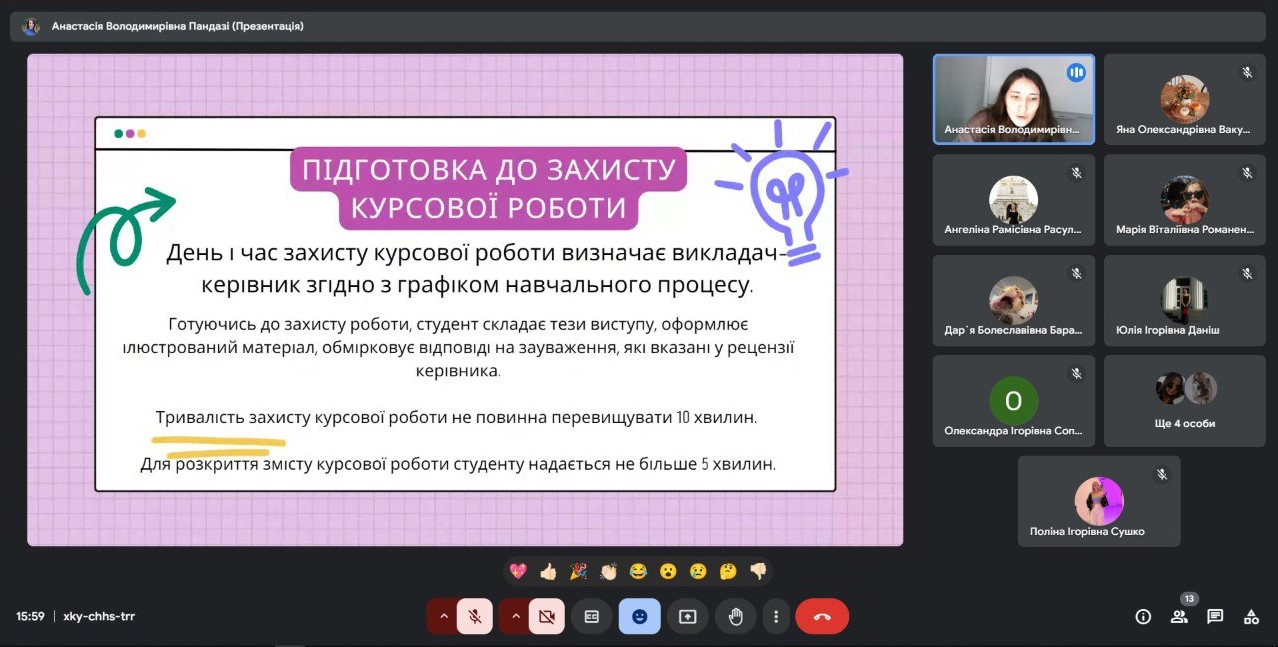This screenshot has height=647, width=1278.
Task: Open the three-dot more options menu
Action: click(776, 617)
